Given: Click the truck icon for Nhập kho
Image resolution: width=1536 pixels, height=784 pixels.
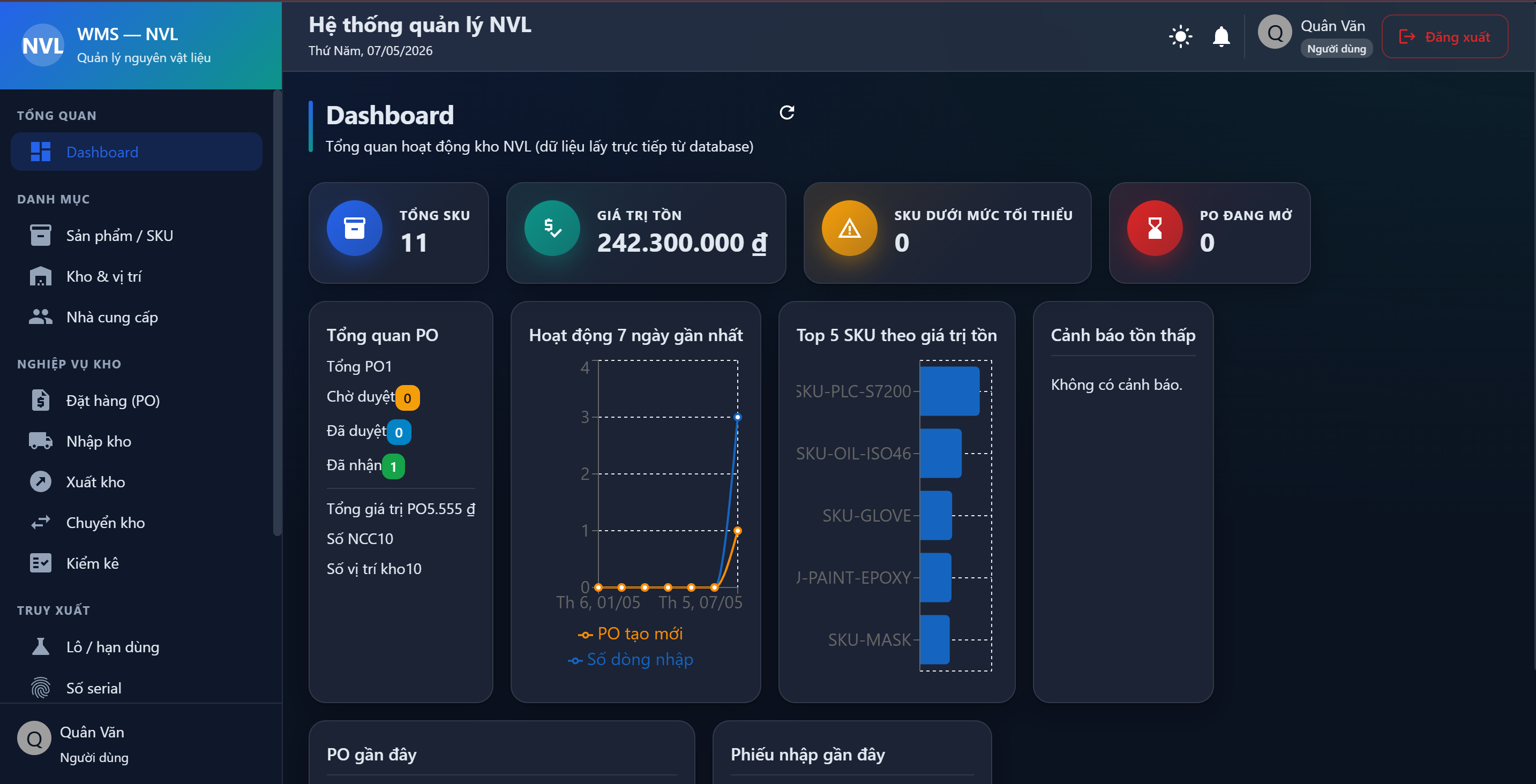Looking at the screenshot, I should [x=41, y=441].
